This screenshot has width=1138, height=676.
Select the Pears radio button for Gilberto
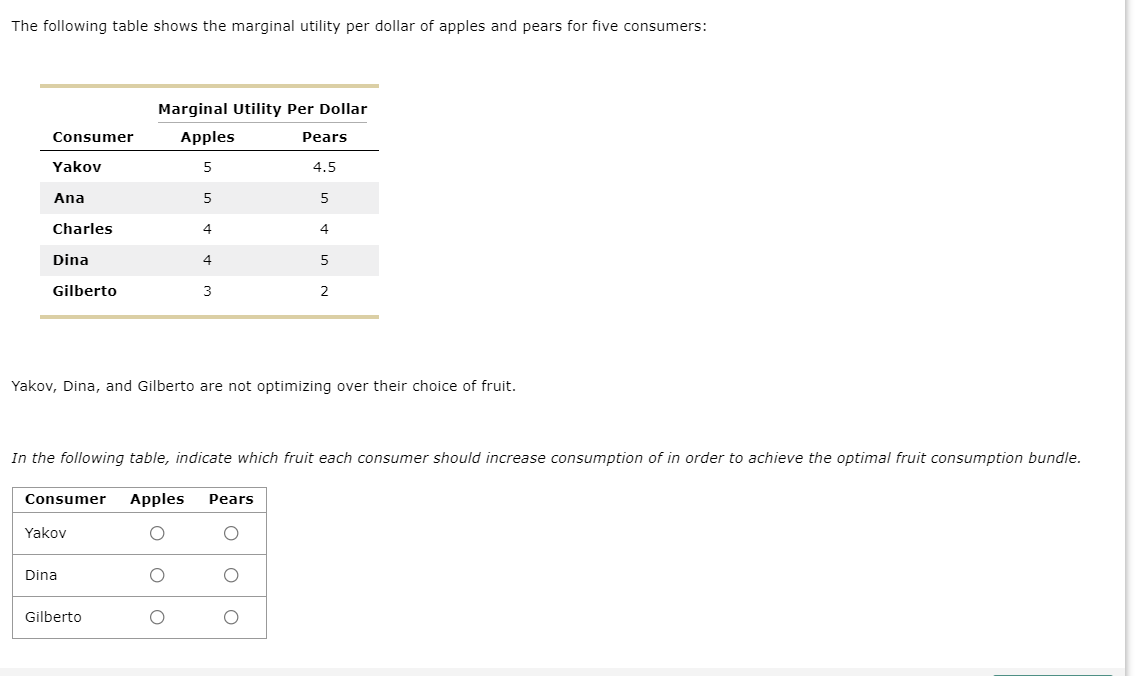230,617
